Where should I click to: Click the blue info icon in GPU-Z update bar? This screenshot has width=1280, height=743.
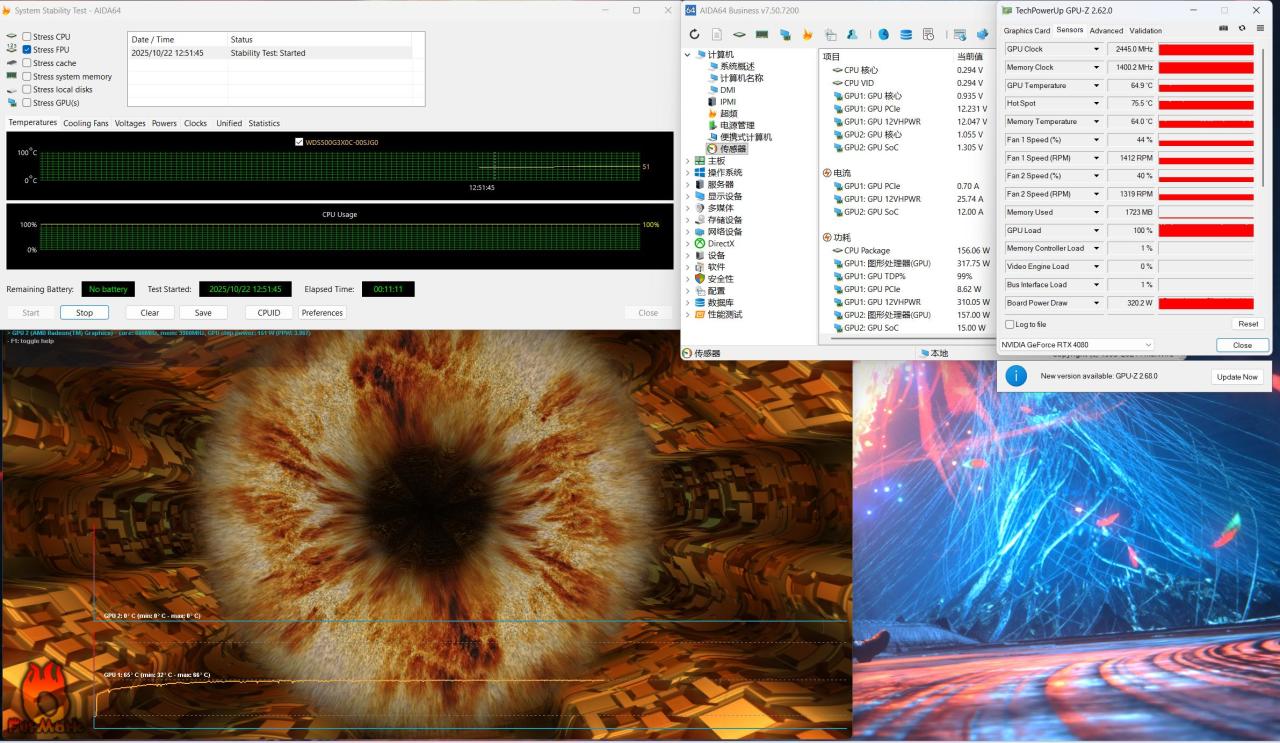tap(1016, 376)
